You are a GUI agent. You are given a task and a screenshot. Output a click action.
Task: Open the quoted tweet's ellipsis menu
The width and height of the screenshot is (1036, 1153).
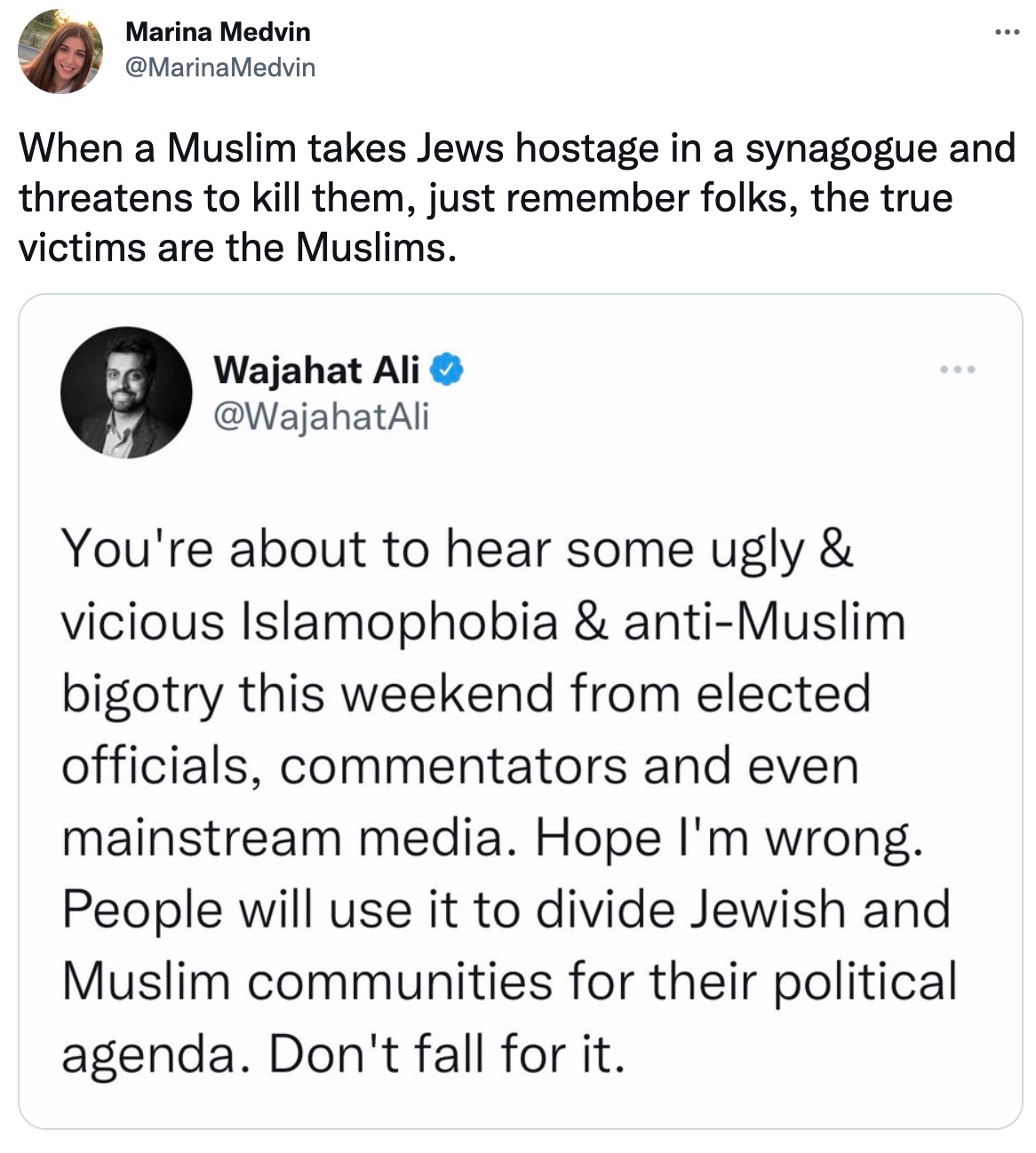point(960,369)
